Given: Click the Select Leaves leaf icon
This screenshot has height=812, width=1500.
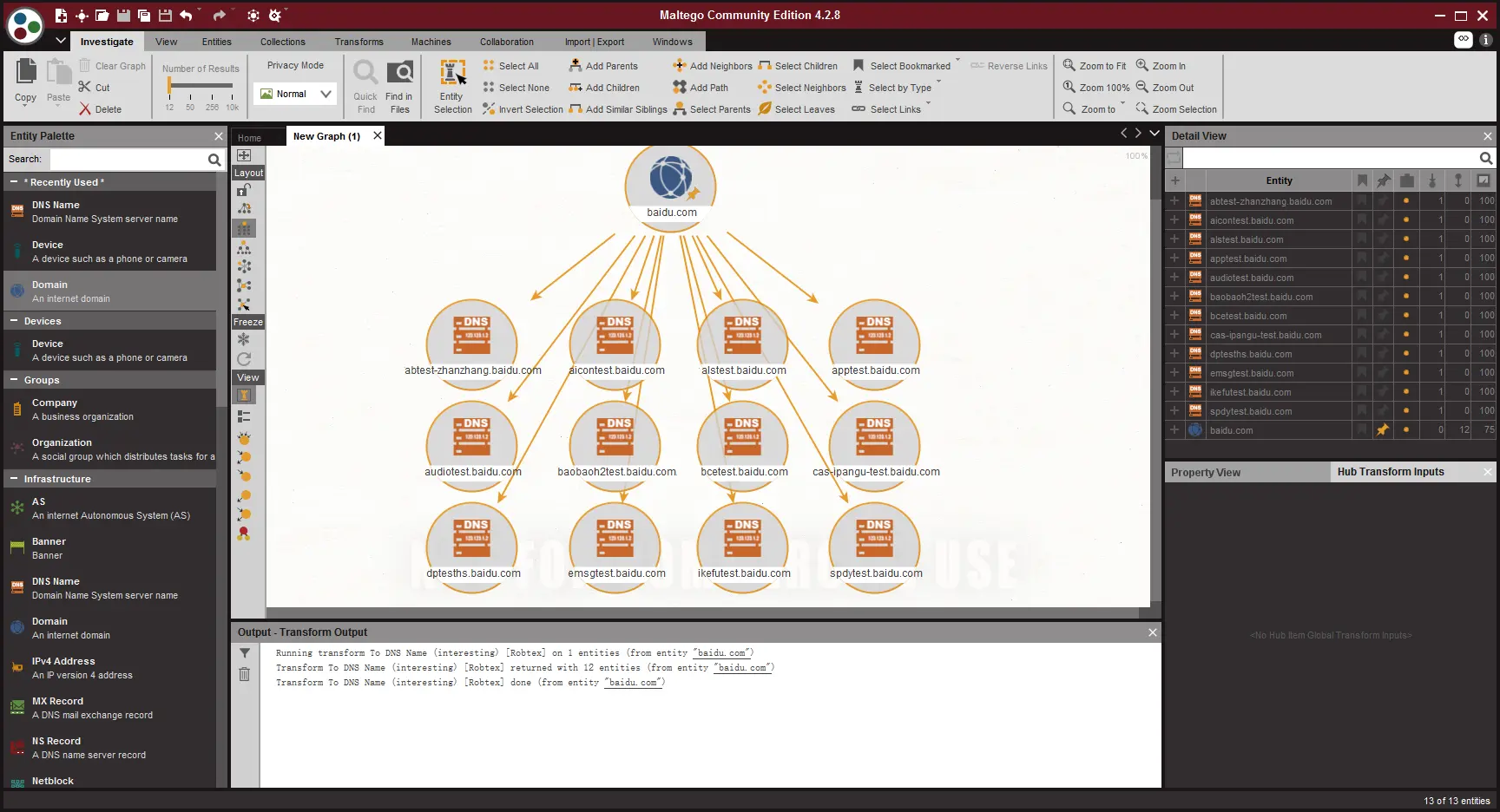Looking at the screenshot, I should 765,108.
